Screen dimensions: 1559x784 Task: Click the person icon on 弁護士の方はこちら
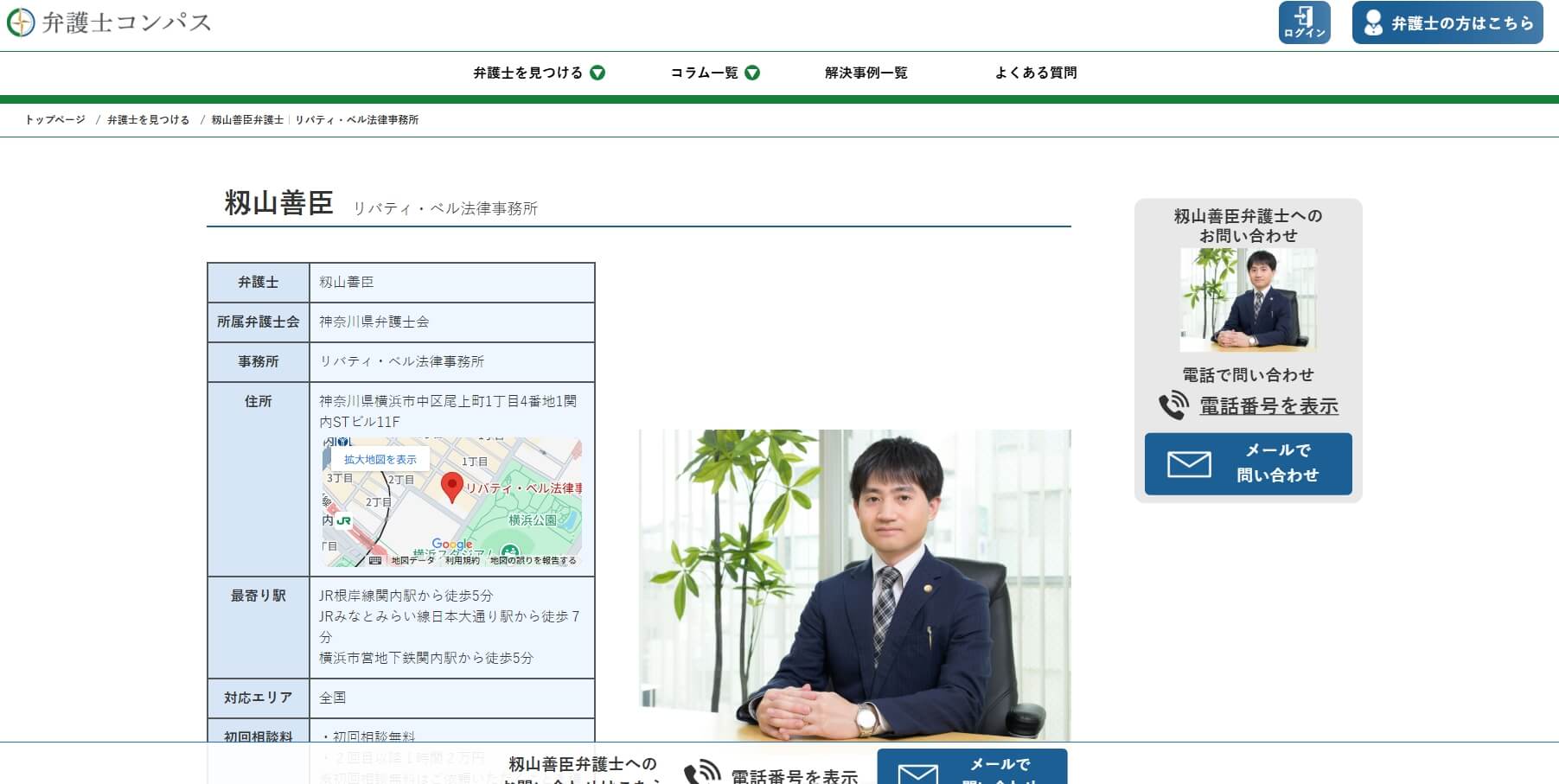point(1373,22)
